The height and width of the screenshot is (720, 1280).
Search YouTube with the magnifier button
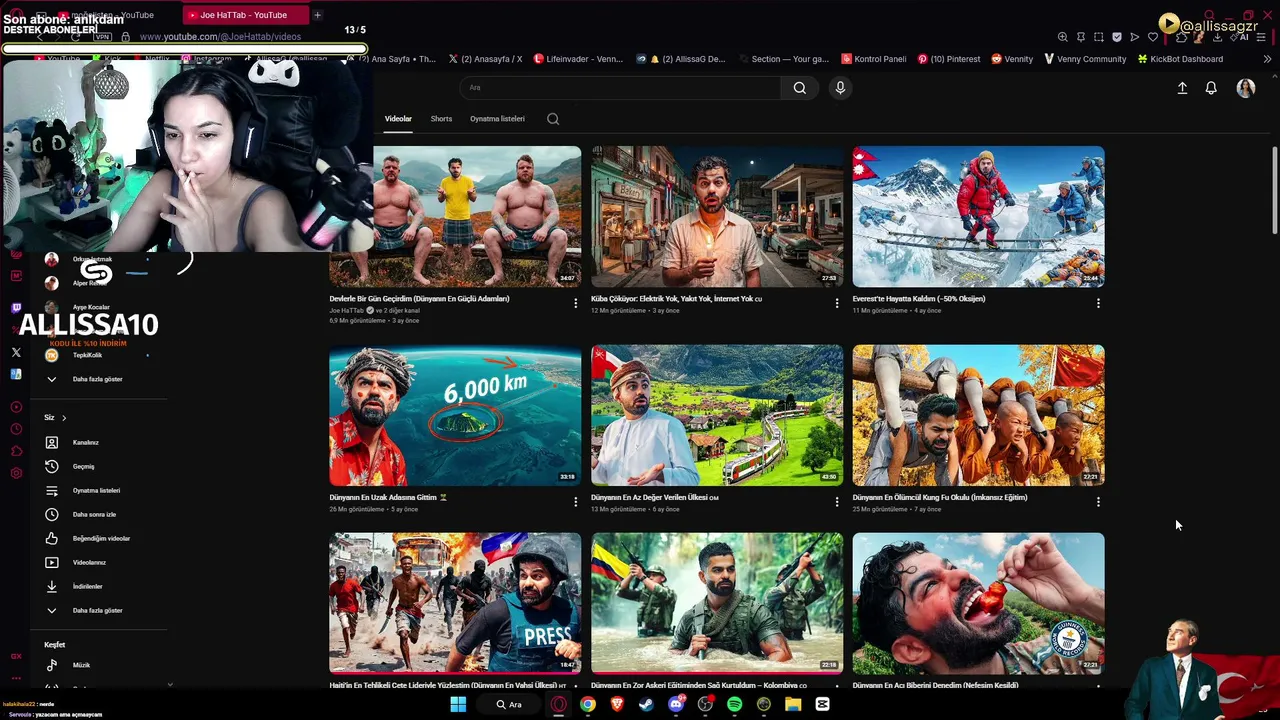point(800,88)
